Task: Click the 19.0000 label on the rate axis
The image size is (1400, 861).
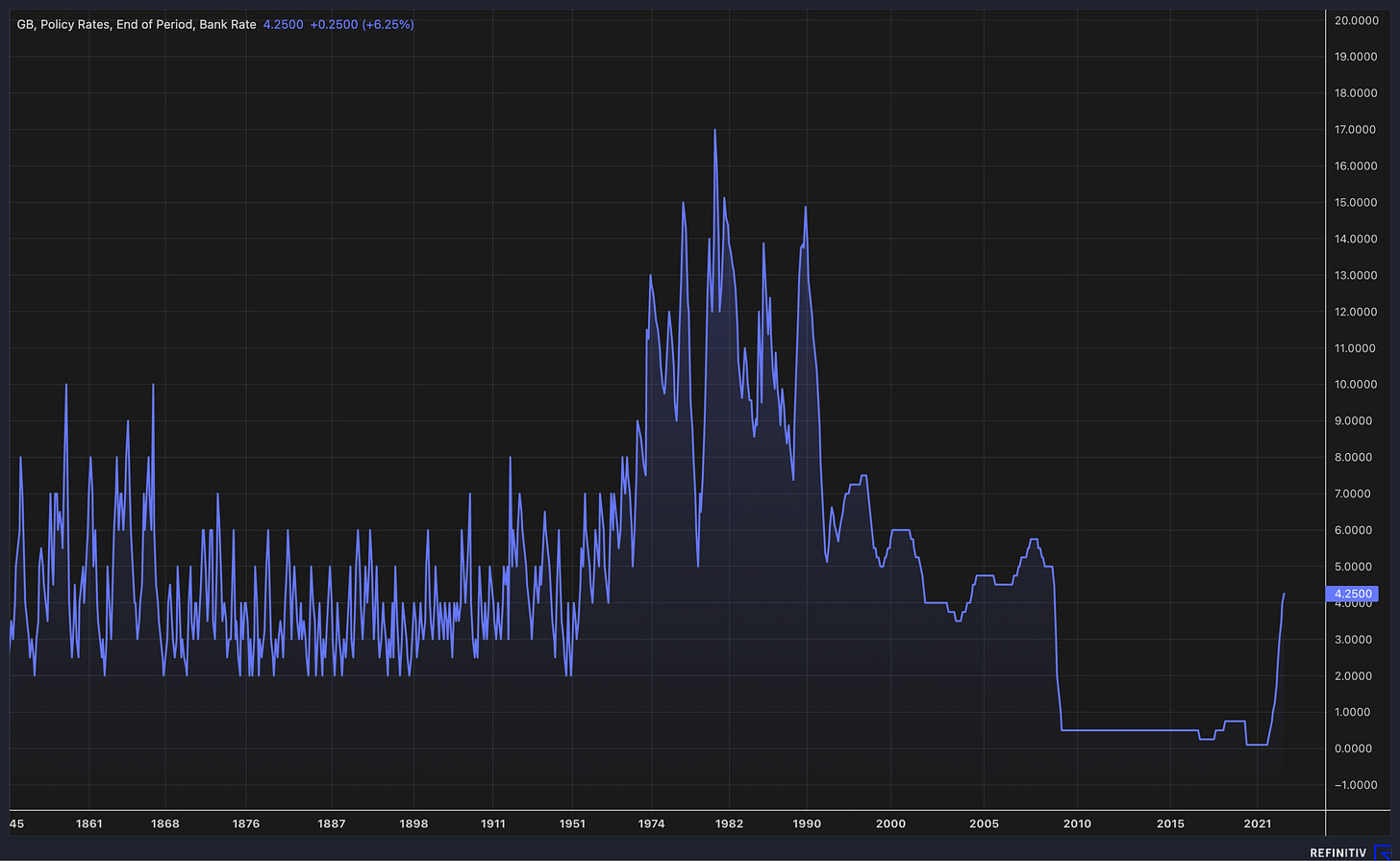Action: coord(1356,57)
